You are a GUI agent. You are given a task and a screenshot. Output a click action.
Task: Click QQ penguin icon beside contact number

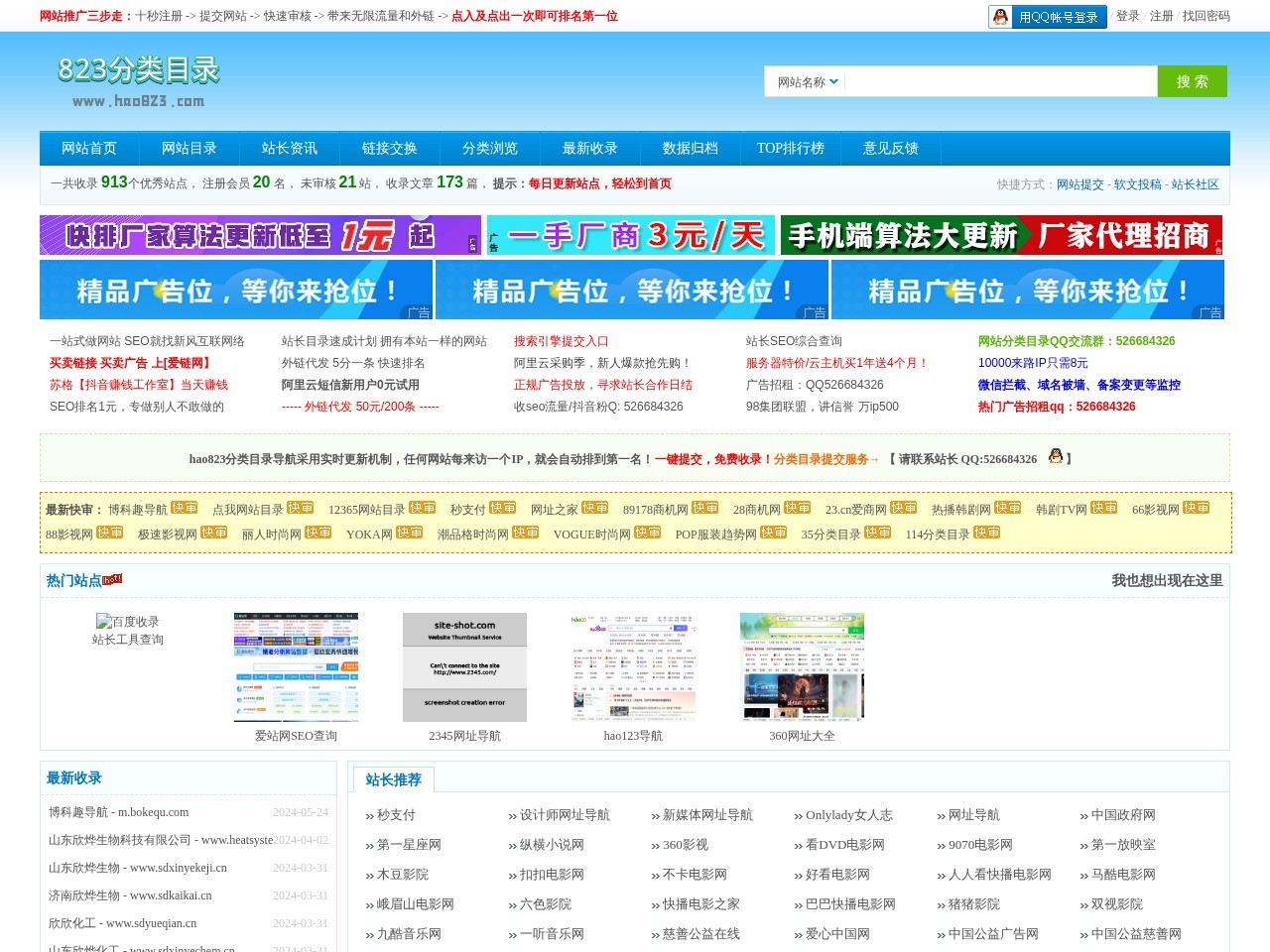pyautogui.click(x=1056, y=456)
